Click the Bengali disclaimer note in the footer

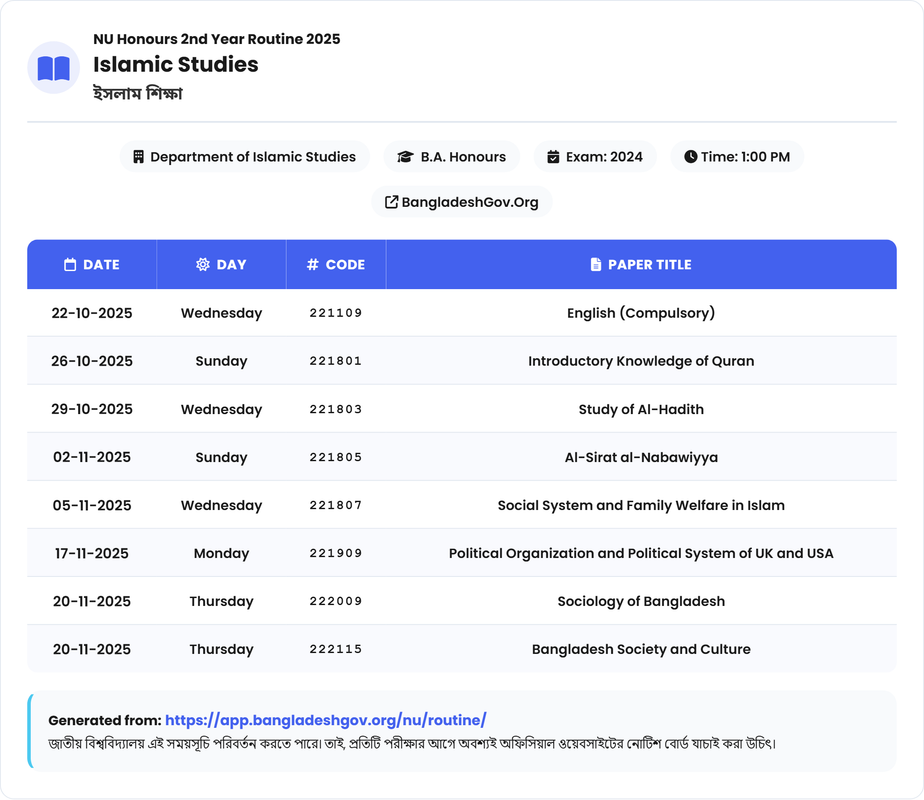click(412, 743)
